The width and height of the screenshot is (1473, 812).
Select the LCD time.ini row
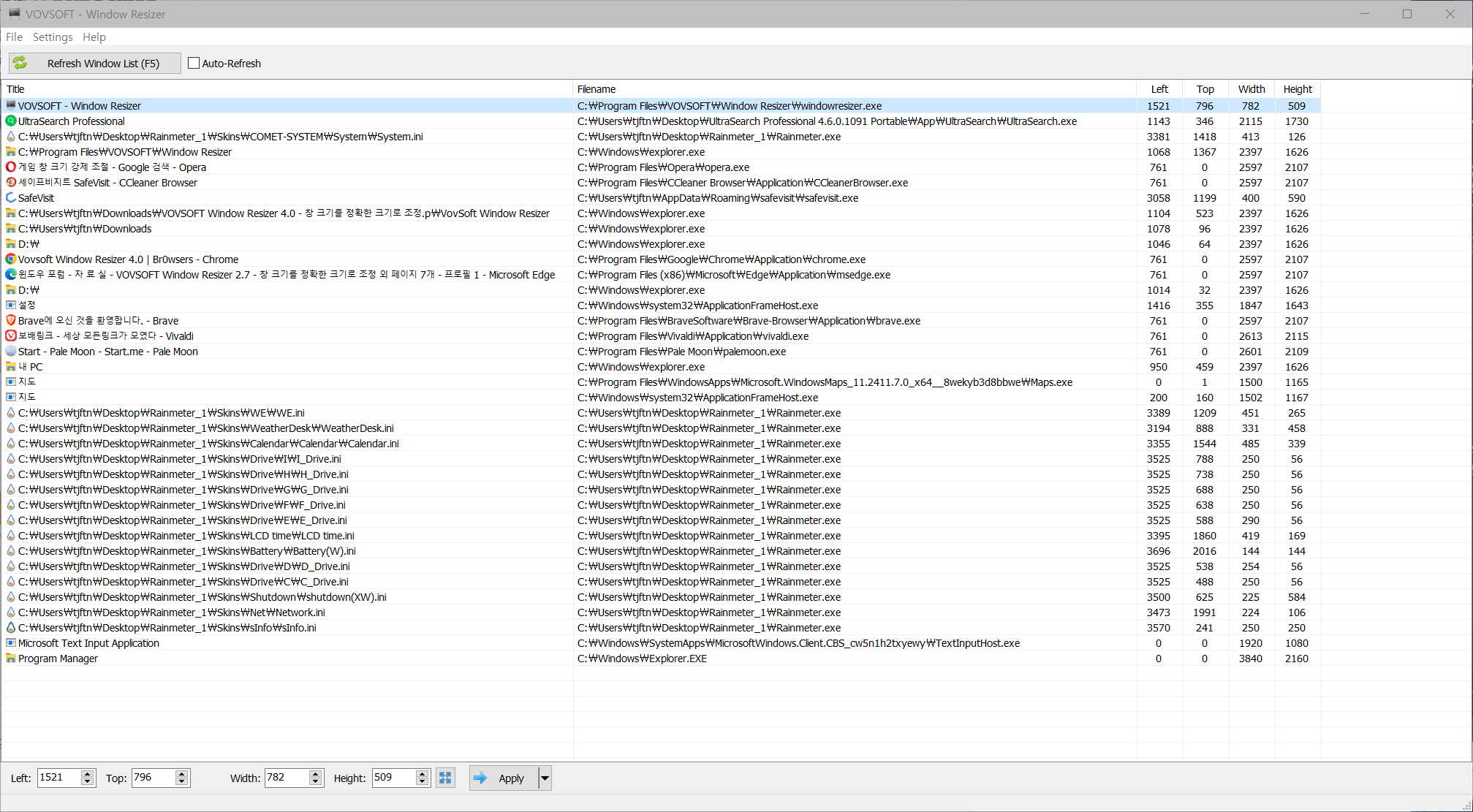pyautogui.click(x=661, y=536)
